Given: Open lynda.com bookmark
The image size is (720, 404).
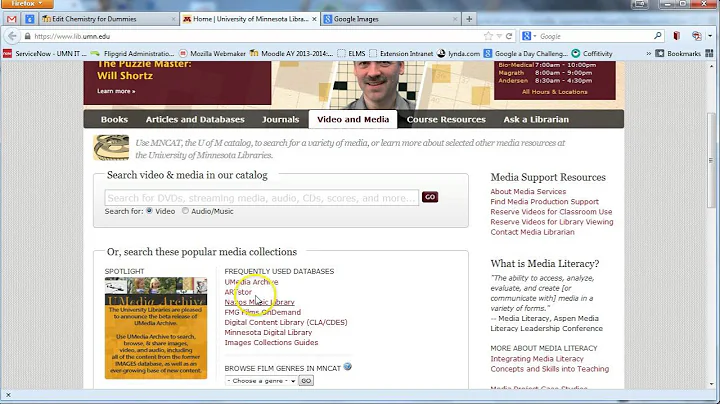Looking at the screenshot, I should point(458,54).
